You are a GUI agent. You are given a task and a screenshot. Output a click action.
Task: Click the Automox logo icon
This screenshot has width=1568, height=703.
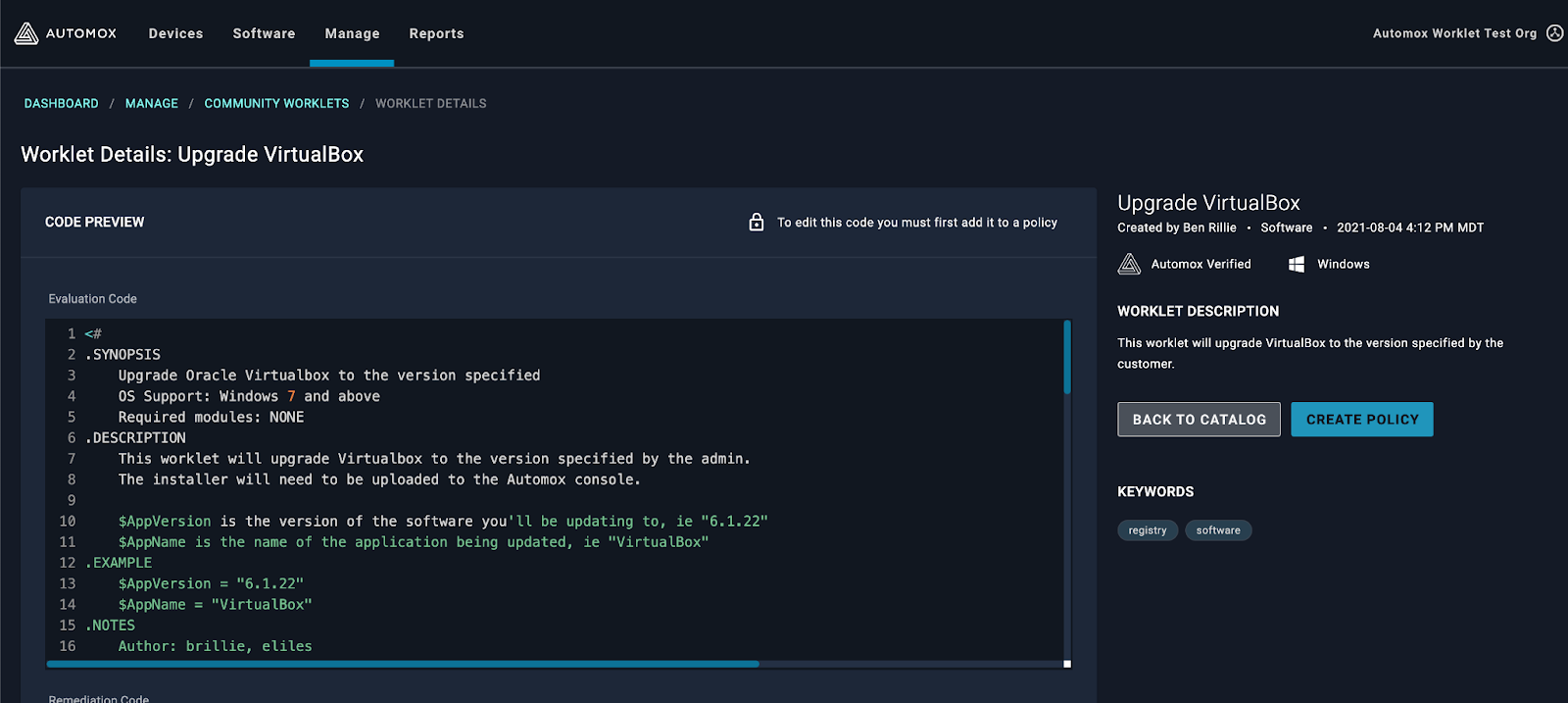(26, 33)
